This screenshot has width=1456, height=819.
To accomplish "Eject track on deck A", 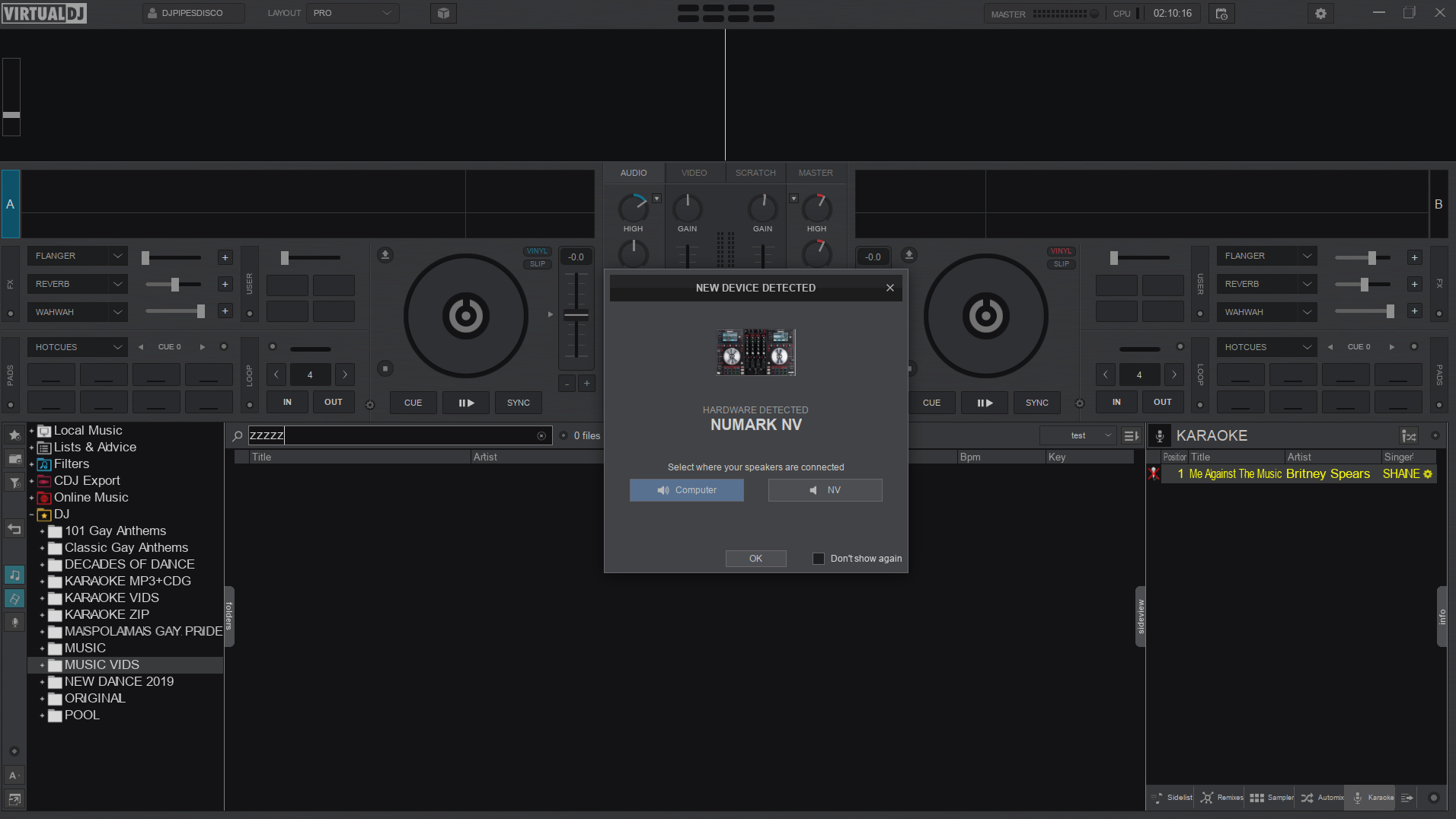I will coord(385,255).
